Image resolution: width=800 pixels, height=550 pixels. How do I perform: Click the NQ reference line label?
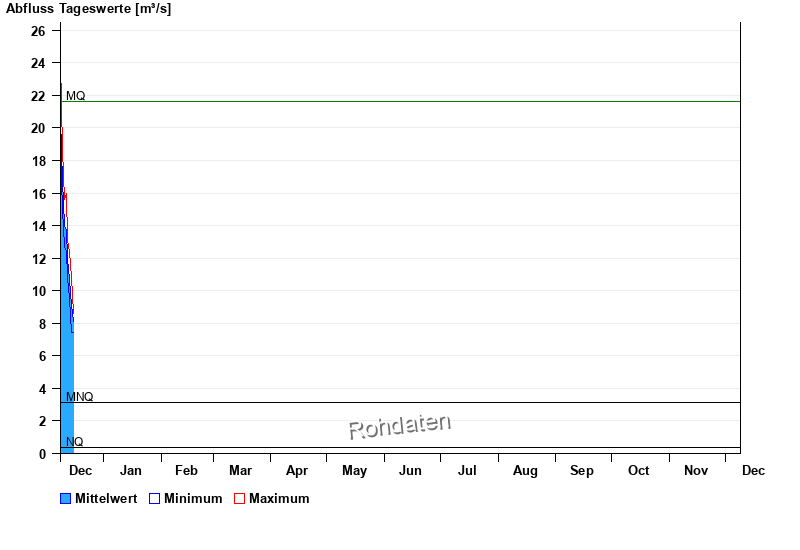click(x=75, y=442)
